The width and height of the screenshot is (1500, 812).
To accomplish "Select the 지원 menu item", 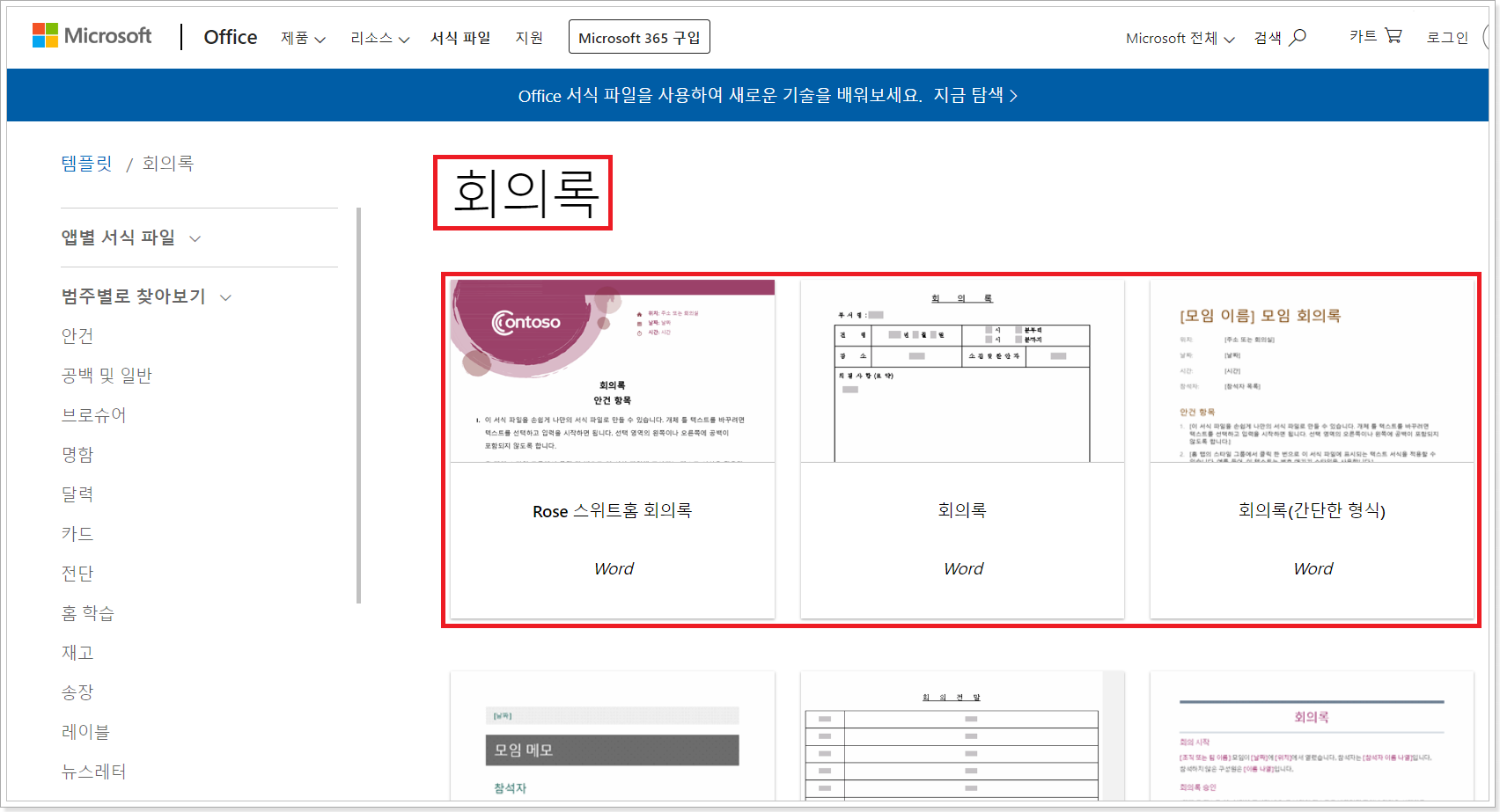I will (x=529, y=39).
